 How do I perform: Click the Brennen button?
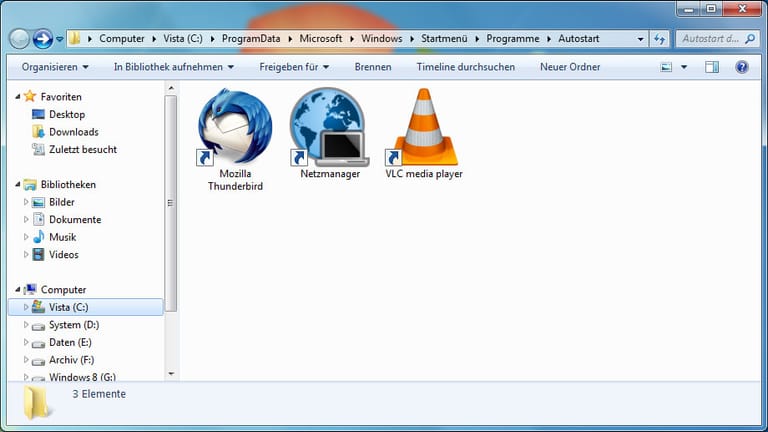pos(373,67)
